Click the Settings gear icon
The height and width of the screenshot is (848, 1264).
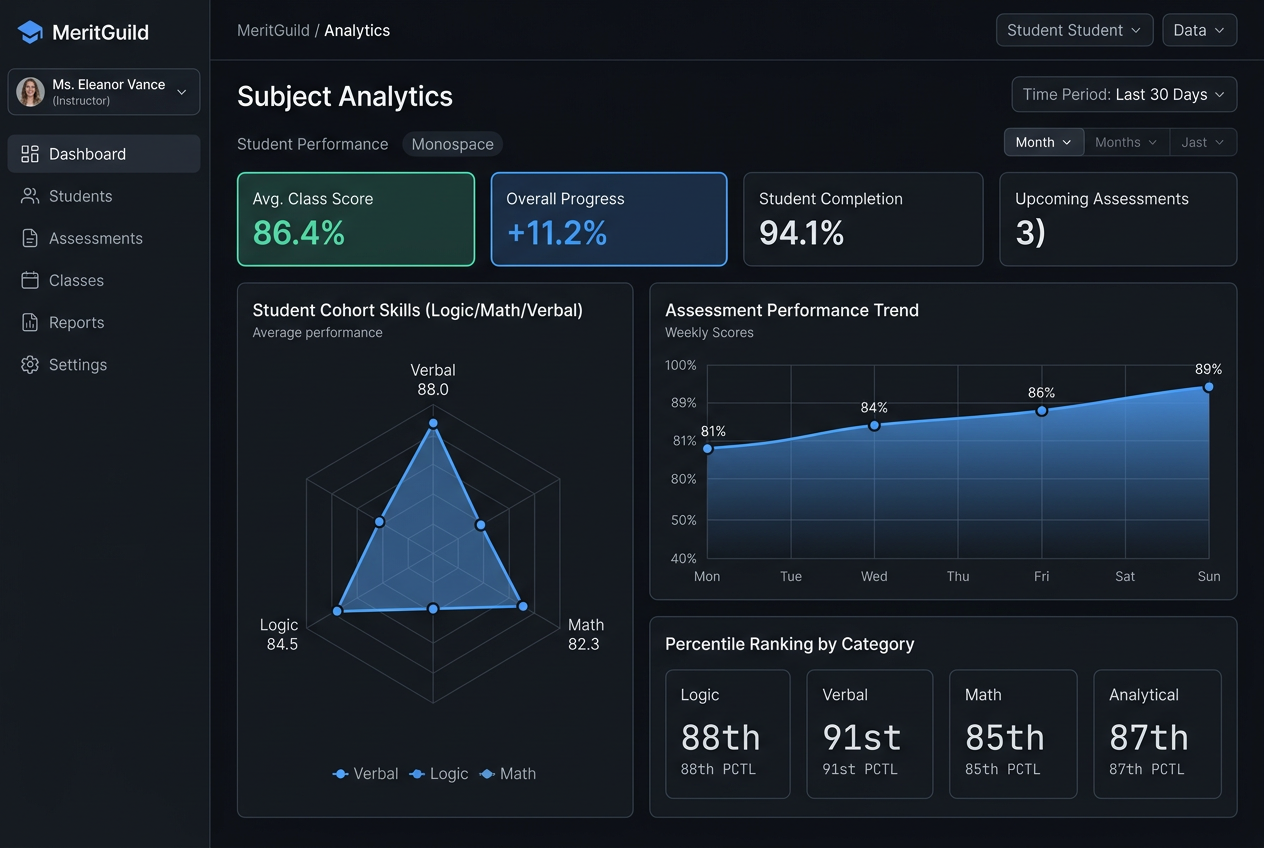[30, 364]
